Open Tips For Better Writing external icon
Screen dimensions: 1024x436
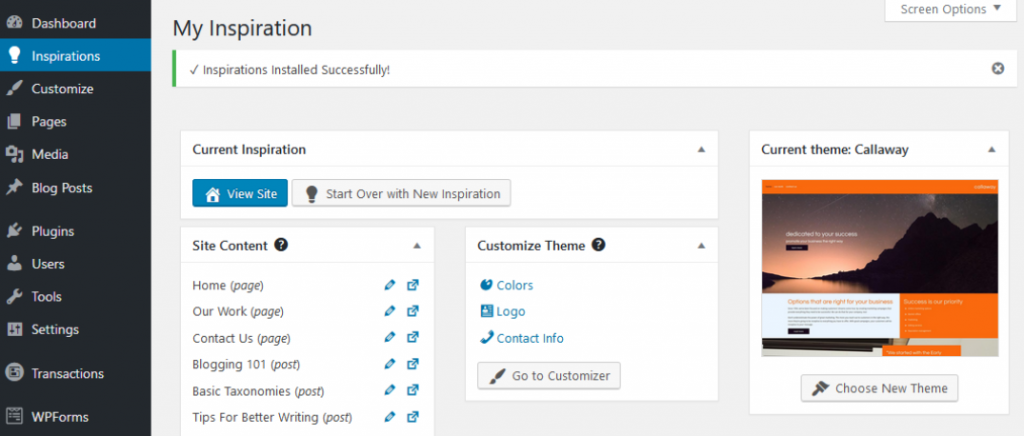tap(413, 416)
